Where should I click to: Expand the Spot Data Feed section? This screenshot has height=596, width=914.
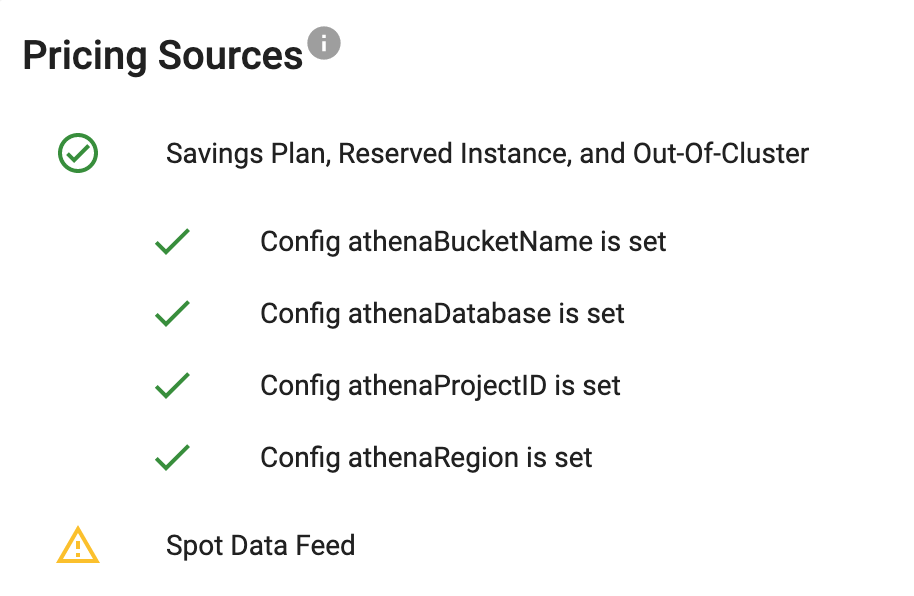[260, 545]
